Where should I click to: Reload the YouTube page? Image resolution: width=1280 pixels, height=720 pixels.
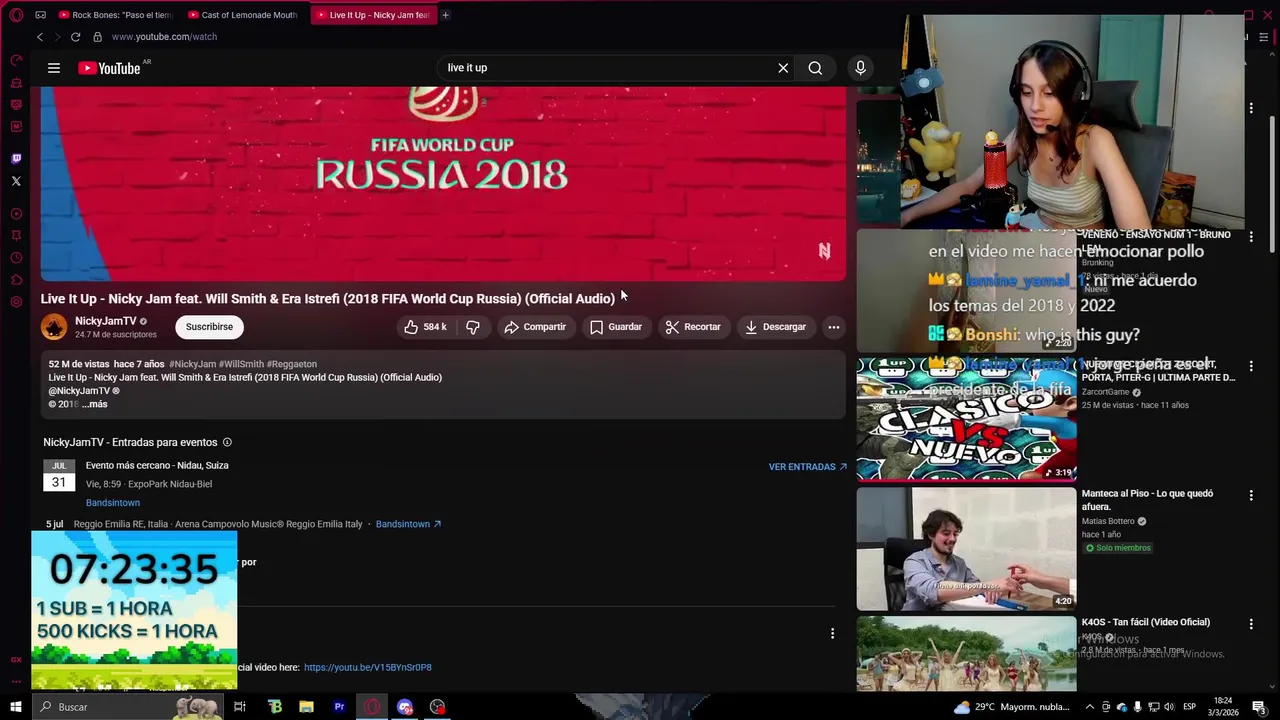(x=75, y=37)
